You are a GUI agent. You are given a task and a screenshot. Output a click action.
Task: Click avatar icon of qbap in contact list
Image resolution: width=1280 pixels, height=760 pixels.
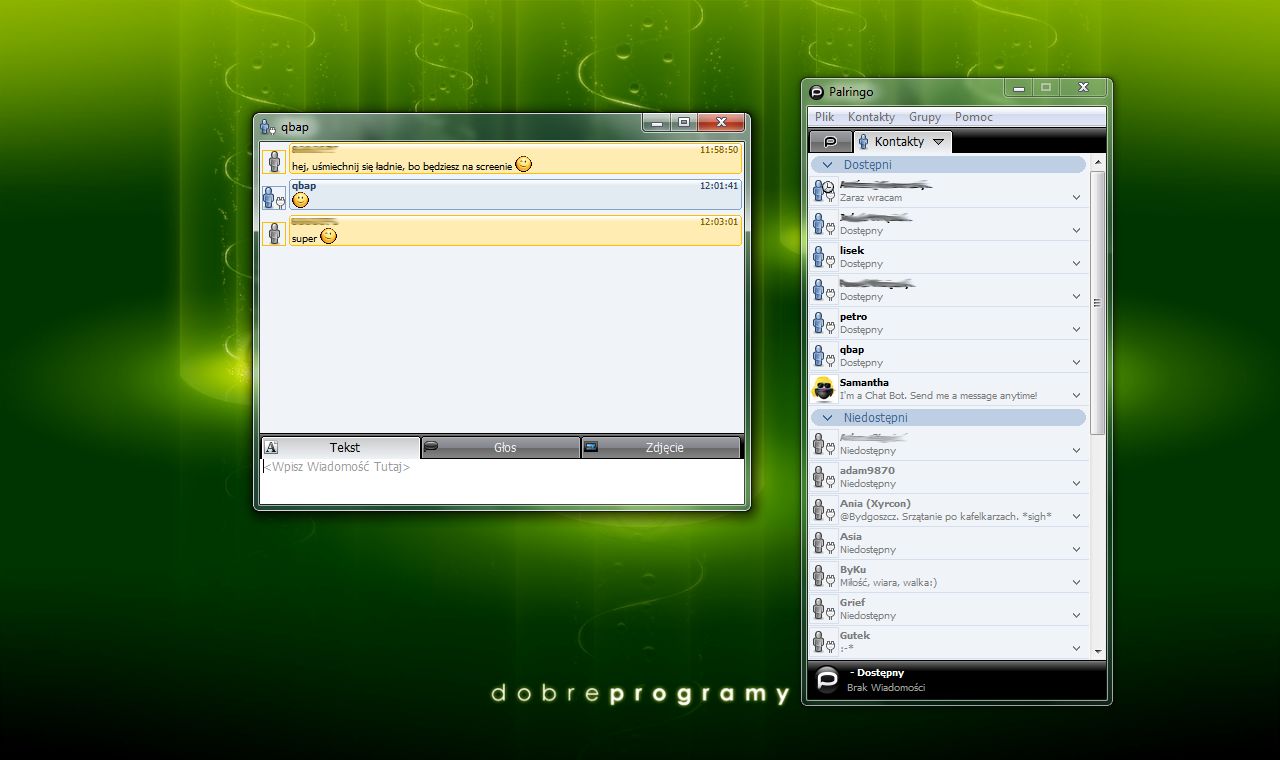click(x=823, y=356)
